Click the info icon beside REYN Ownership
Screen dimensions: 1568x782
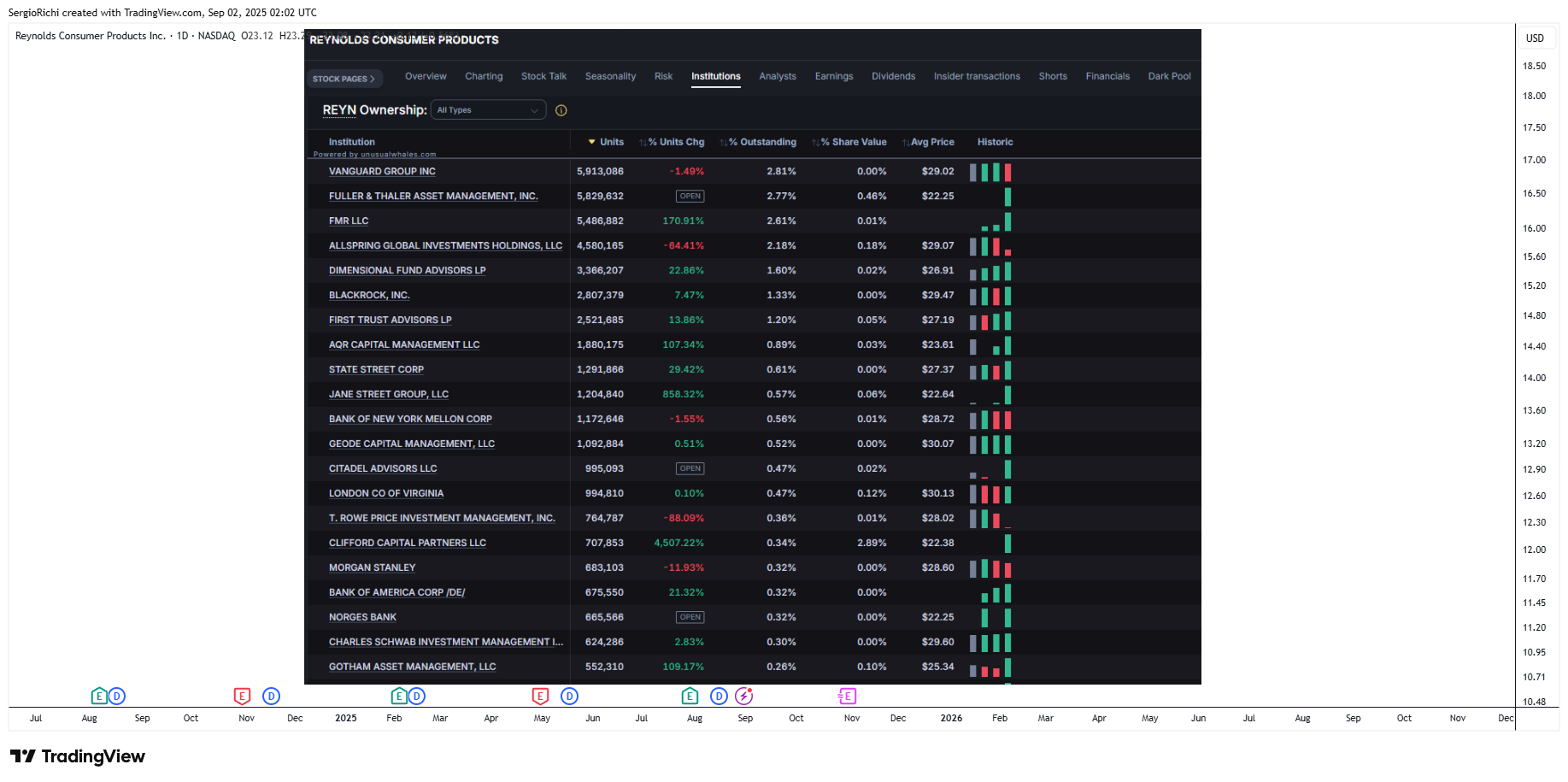point(561,110)
